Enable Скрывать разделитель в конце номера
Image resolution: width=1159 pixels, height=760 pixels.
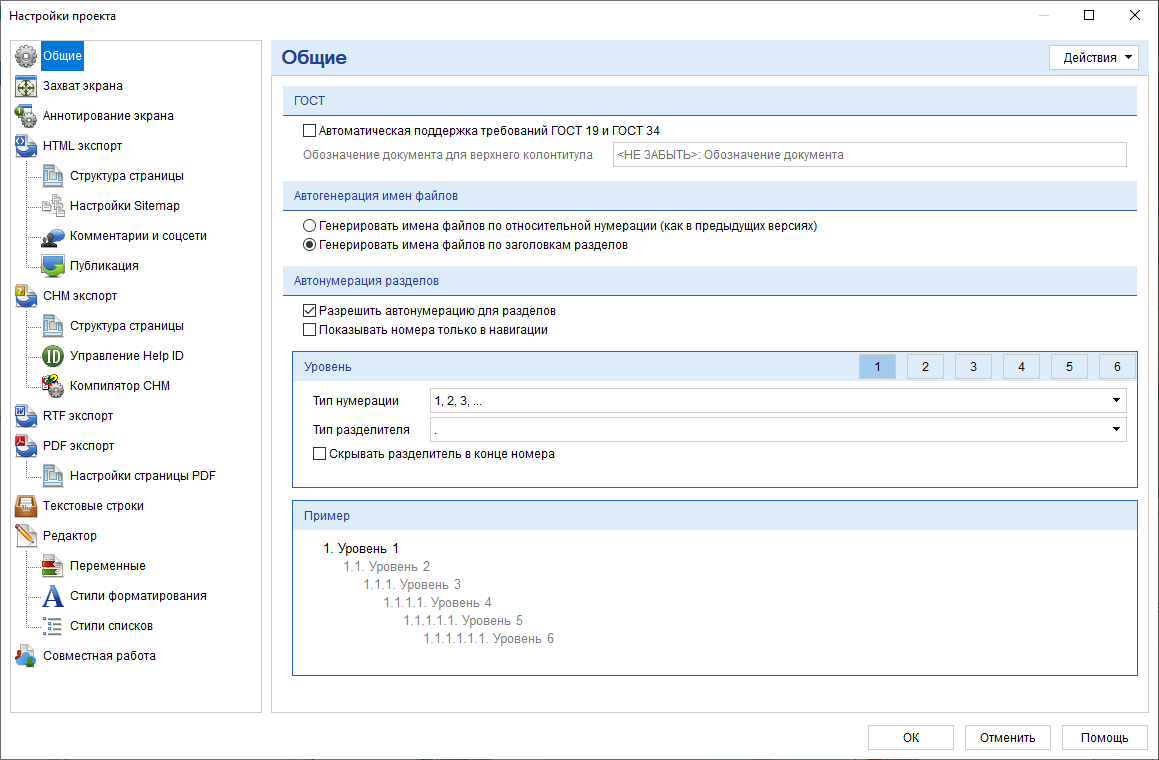click(x=319, y=454)
